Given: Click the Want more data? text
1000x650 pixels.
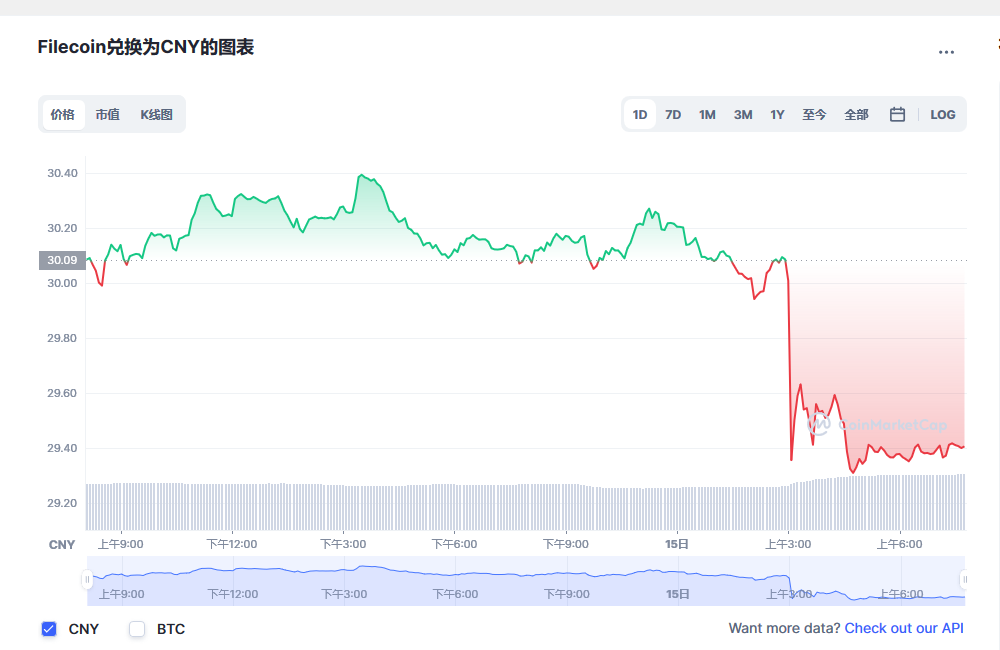Looking at the screenshot, I should [784, 628].
